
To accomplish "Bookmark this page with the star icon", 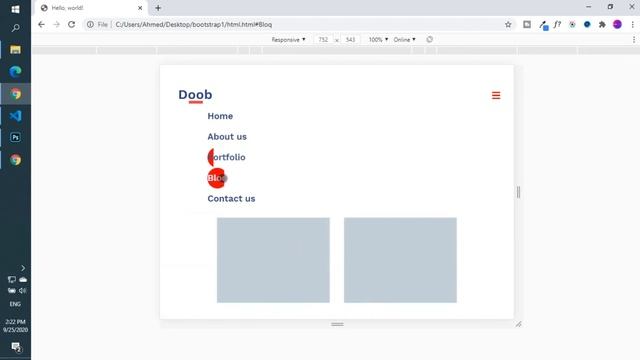I will [x=508, y=24].
